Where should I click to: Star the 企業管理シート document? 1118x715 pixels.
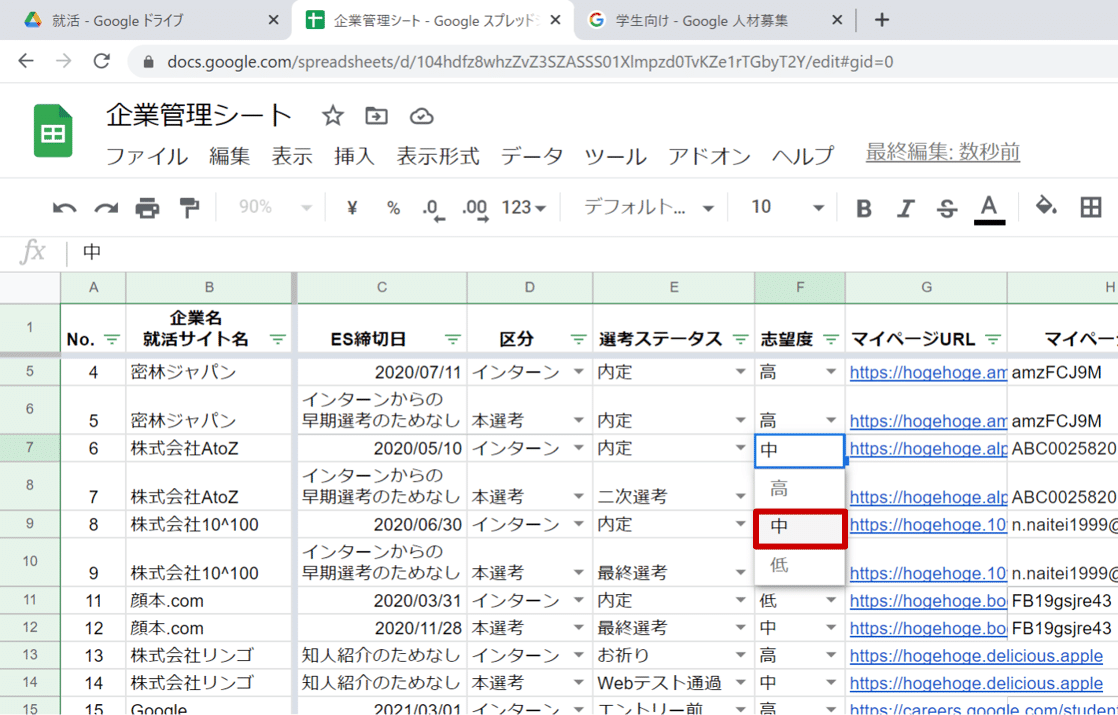[332, 115]
